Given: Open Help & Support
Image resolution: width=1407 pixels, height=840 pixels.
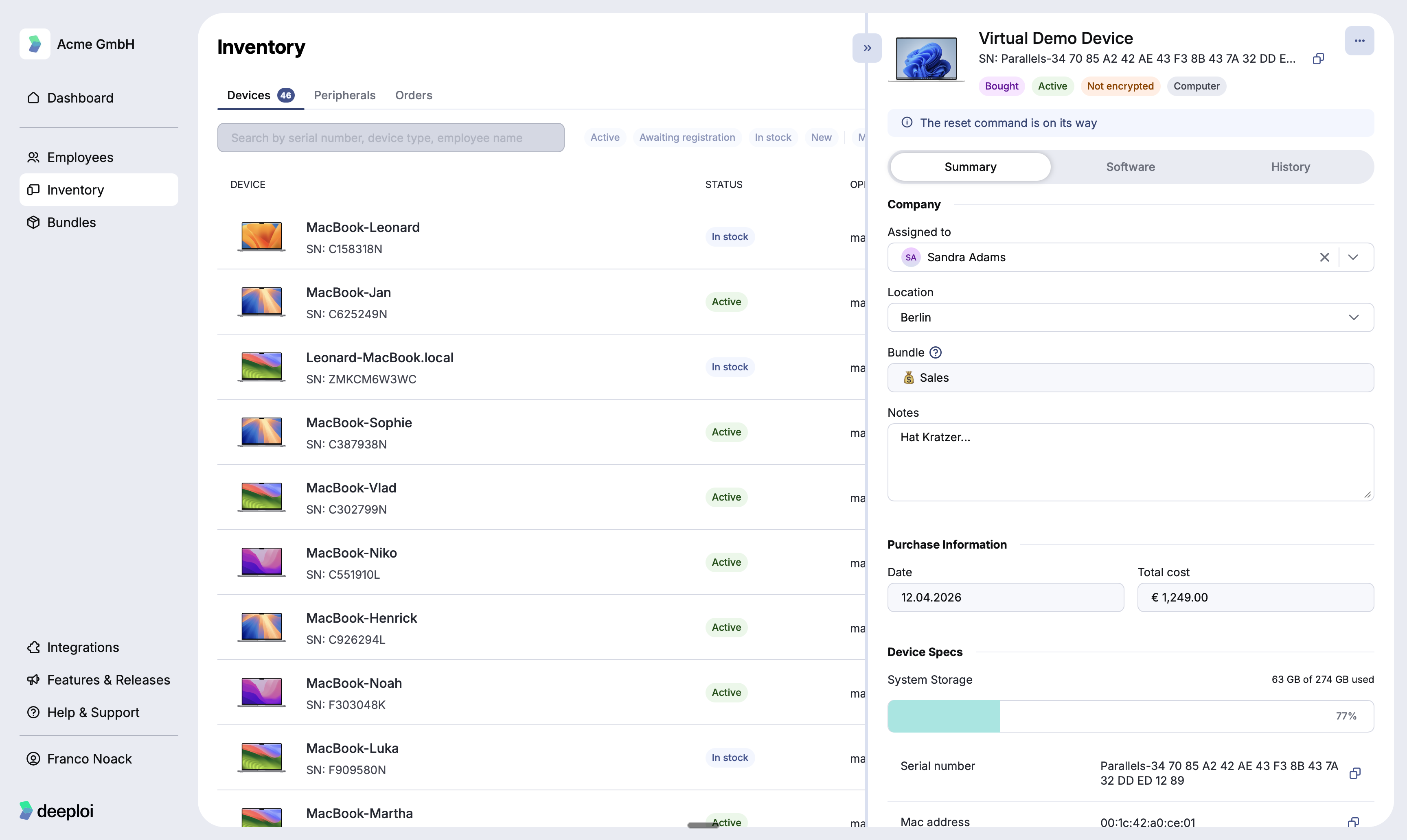Looking at the screenshot, I should point(93,712).
